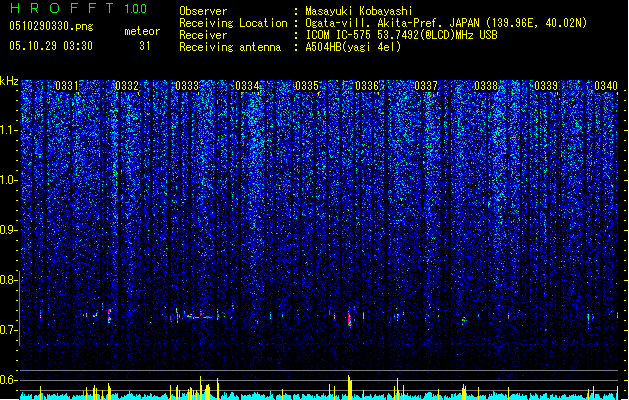The image size is (629, 400).
Task: Click the 0335 time marker
Action: click(307, 86)
